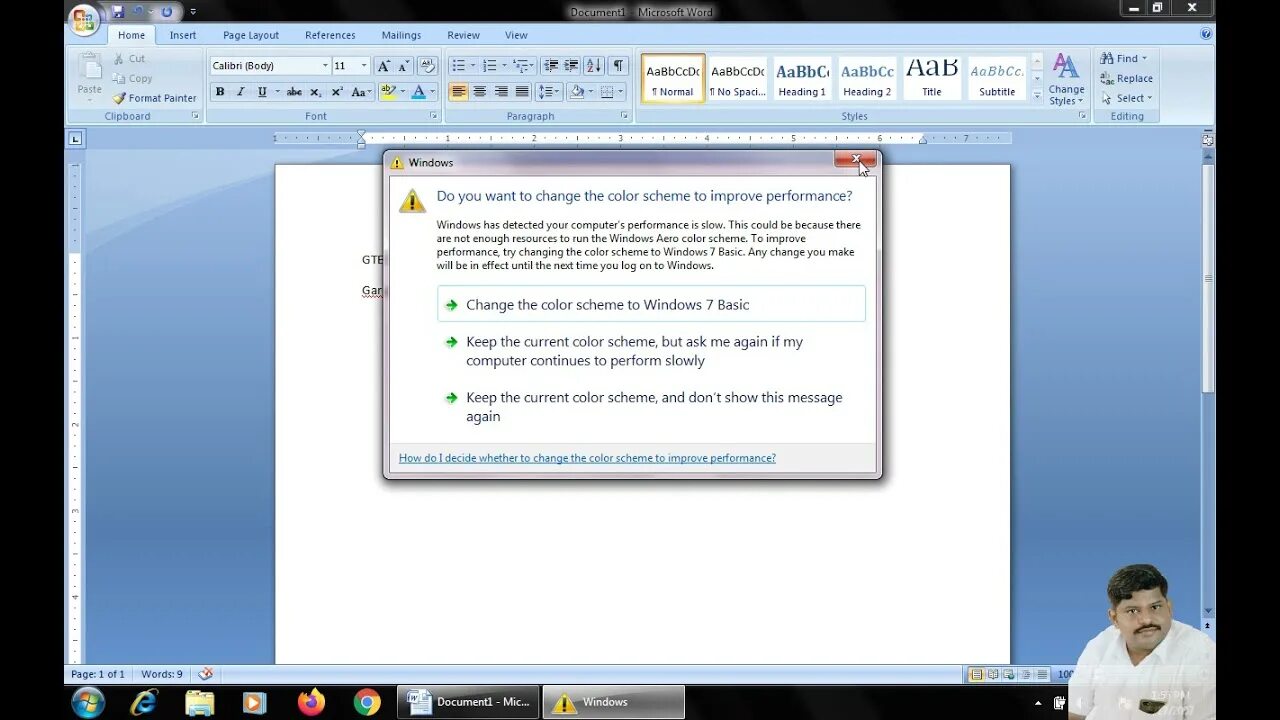Open the Line Spacing dropdown

(x=549, y=92)
